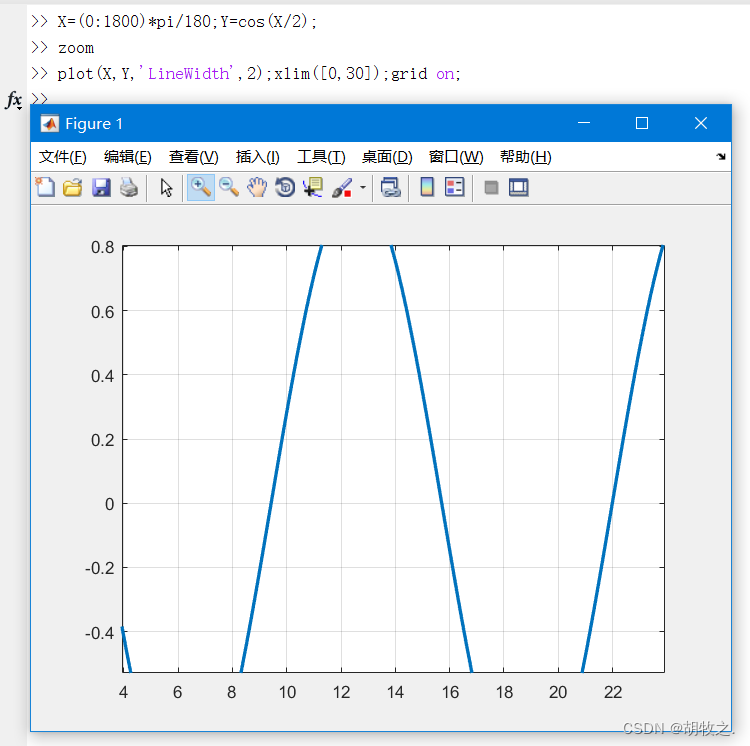Click the y-axis tick label 0.2

click(x=102, y=440)
